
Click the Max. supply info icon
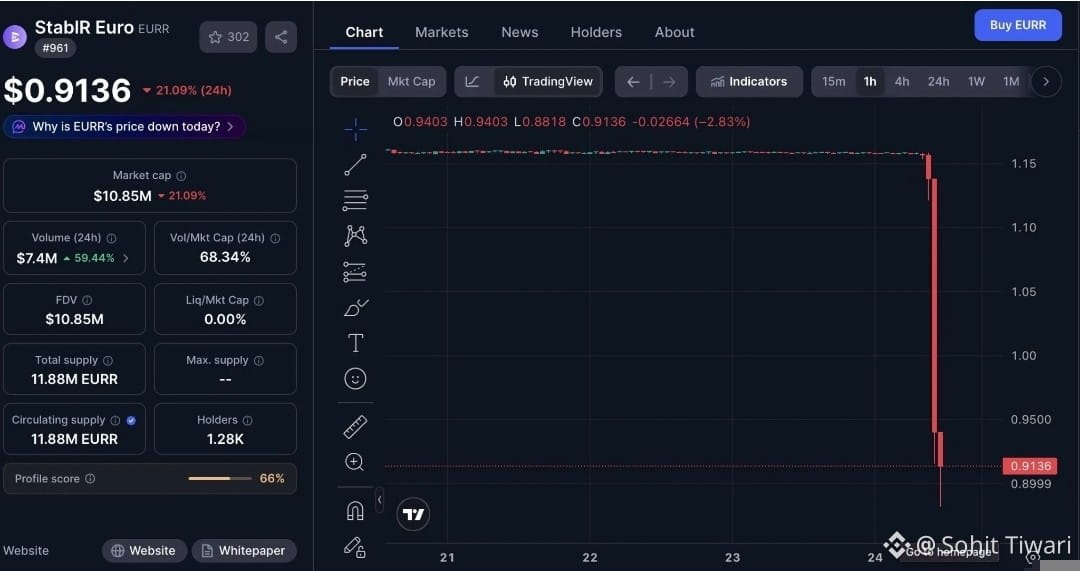[258, 360]
